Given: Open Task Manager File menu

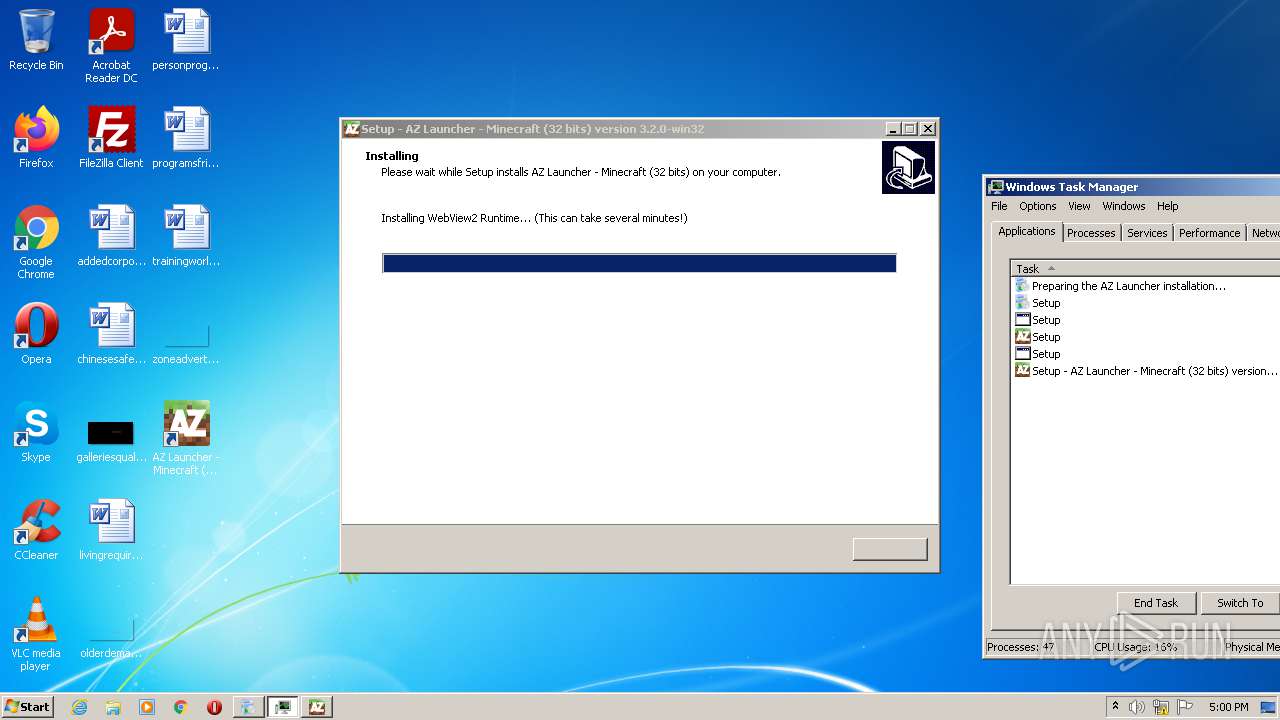Looking at the screenshot, I should point(999,206).
